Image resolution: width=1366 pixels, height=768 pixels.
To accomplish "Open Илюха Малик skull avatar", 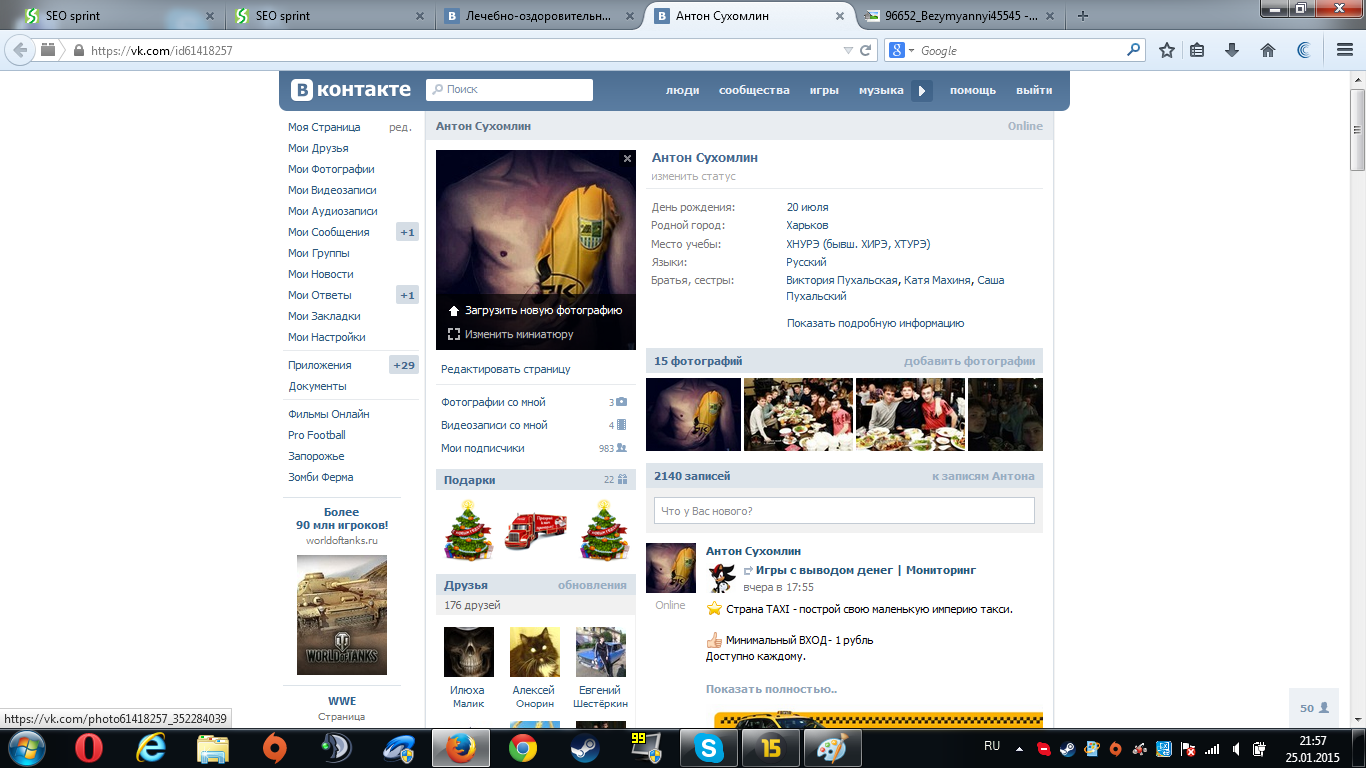I will [x=468, y=652].
